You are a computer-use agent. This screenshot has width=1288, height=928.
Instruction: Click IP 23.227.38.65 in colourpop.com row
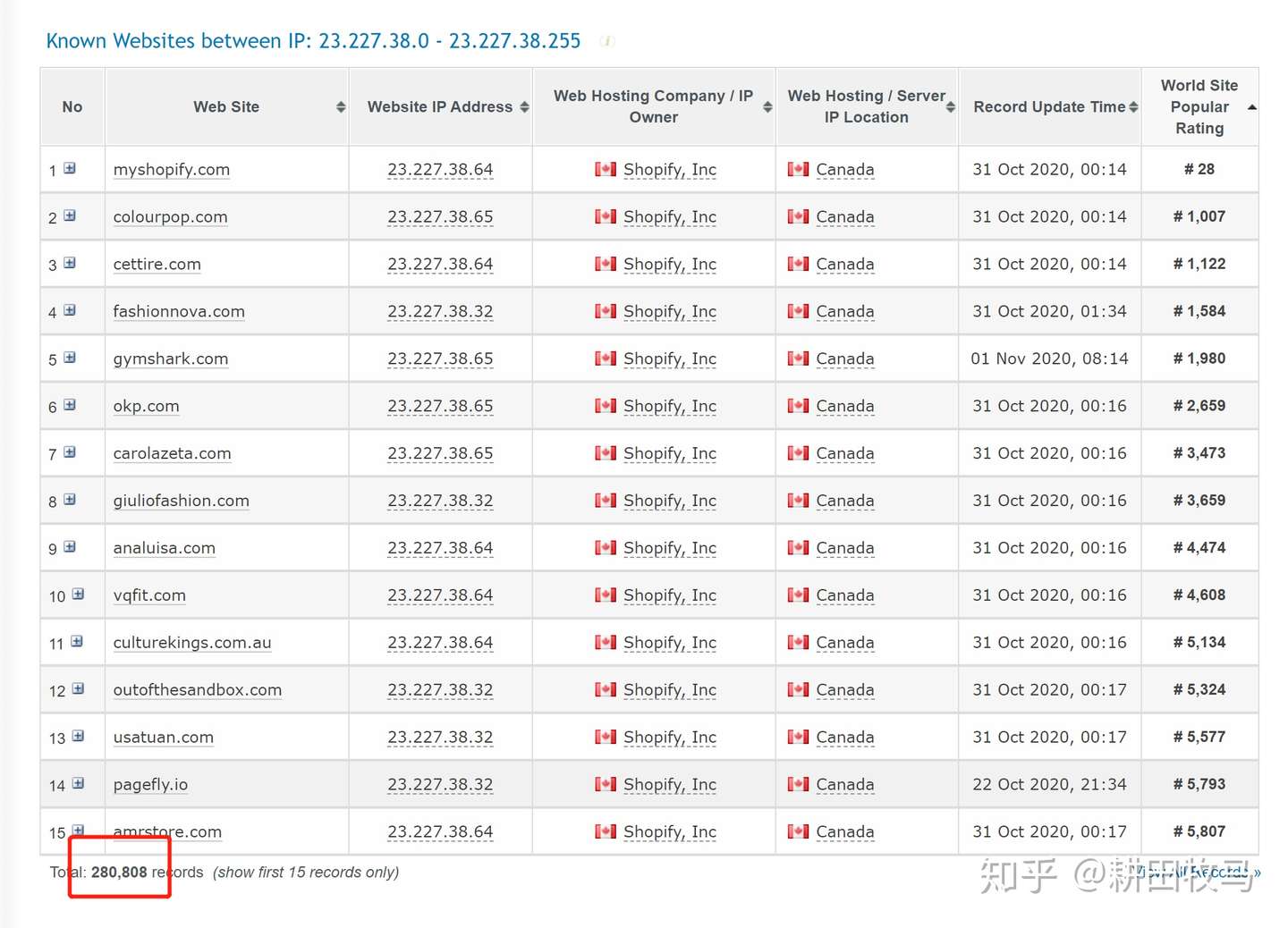click(440, 217)
